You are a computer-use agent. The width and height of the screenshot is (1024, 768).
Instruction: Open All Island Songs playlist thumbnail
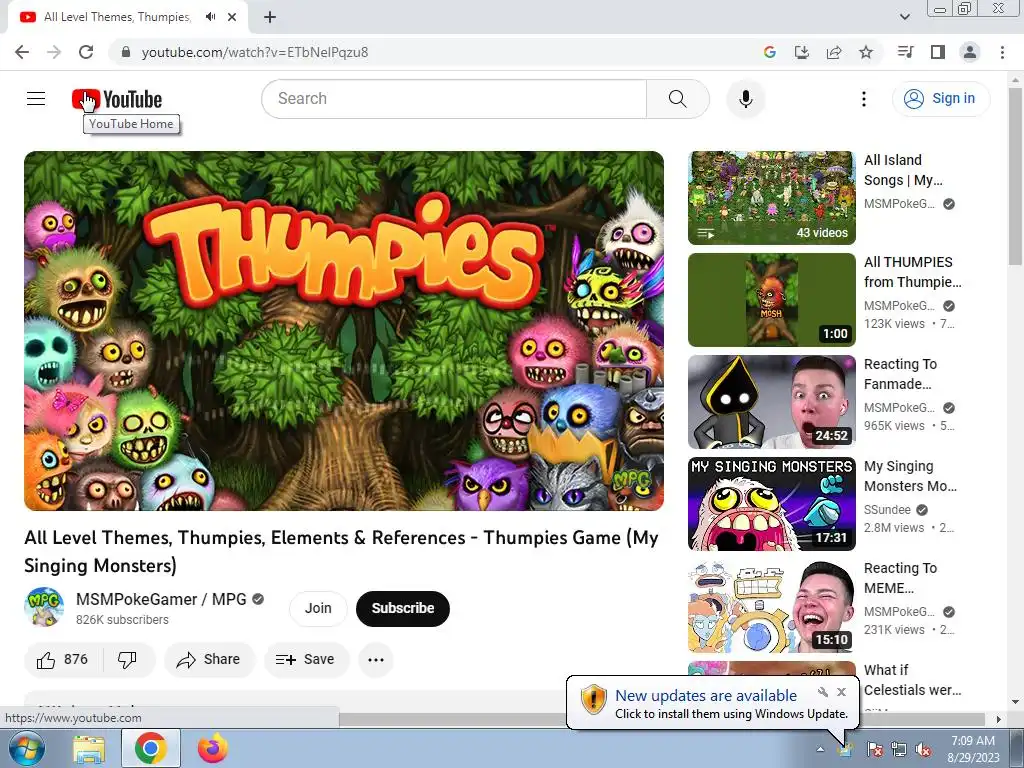(x=771, y=197)
